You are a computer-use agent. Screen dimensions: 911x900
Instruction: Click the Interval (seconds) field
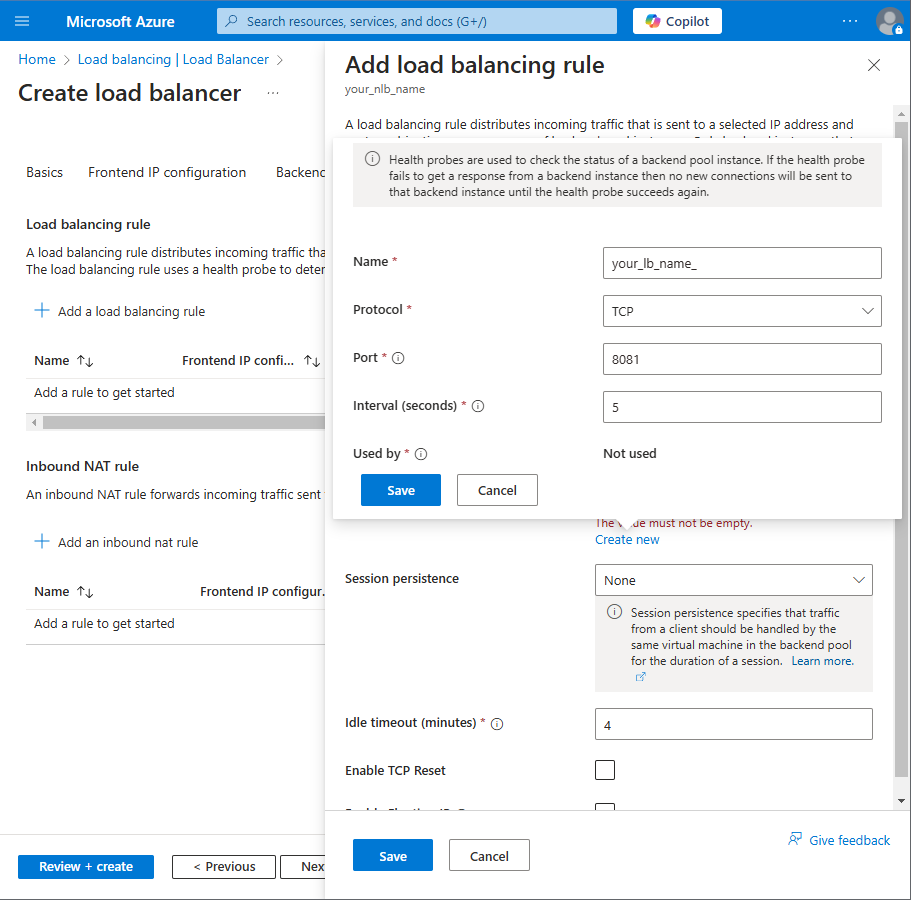coord(742,407)
